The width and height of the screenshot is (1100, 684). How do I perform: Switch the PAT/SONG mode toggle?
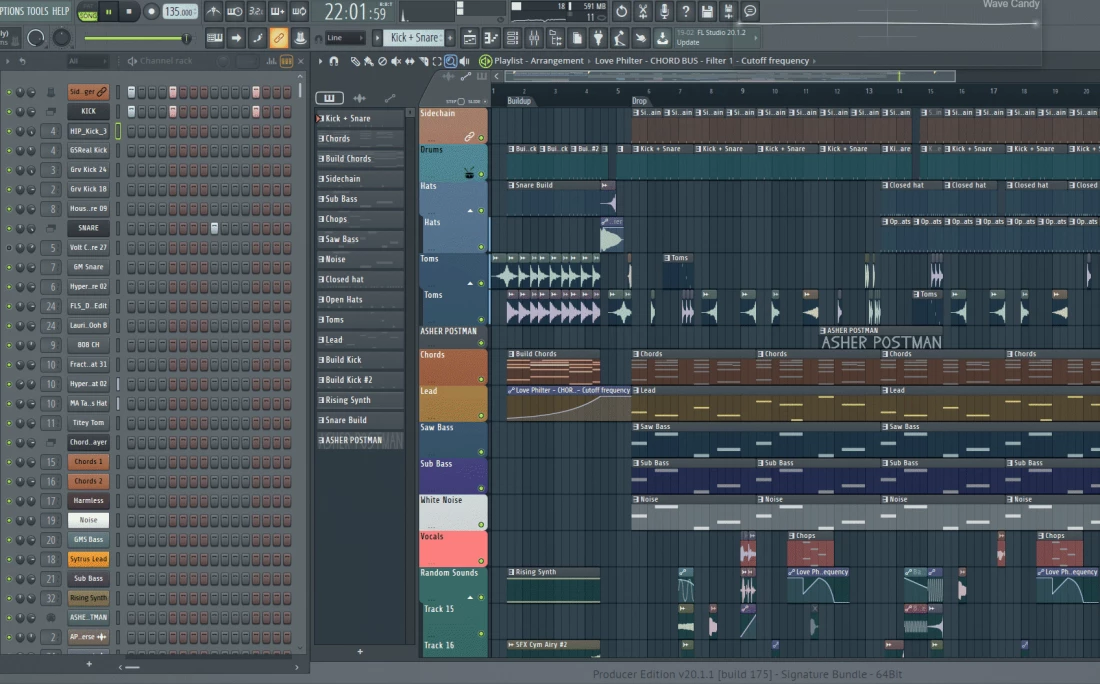point(88,12)
